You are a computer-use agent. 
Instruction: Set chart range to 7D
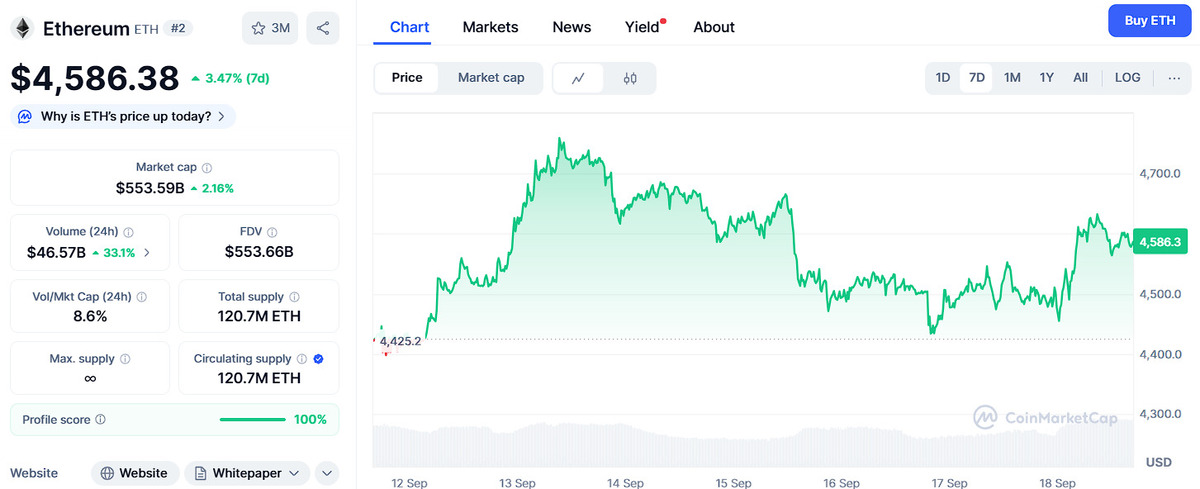977,78
